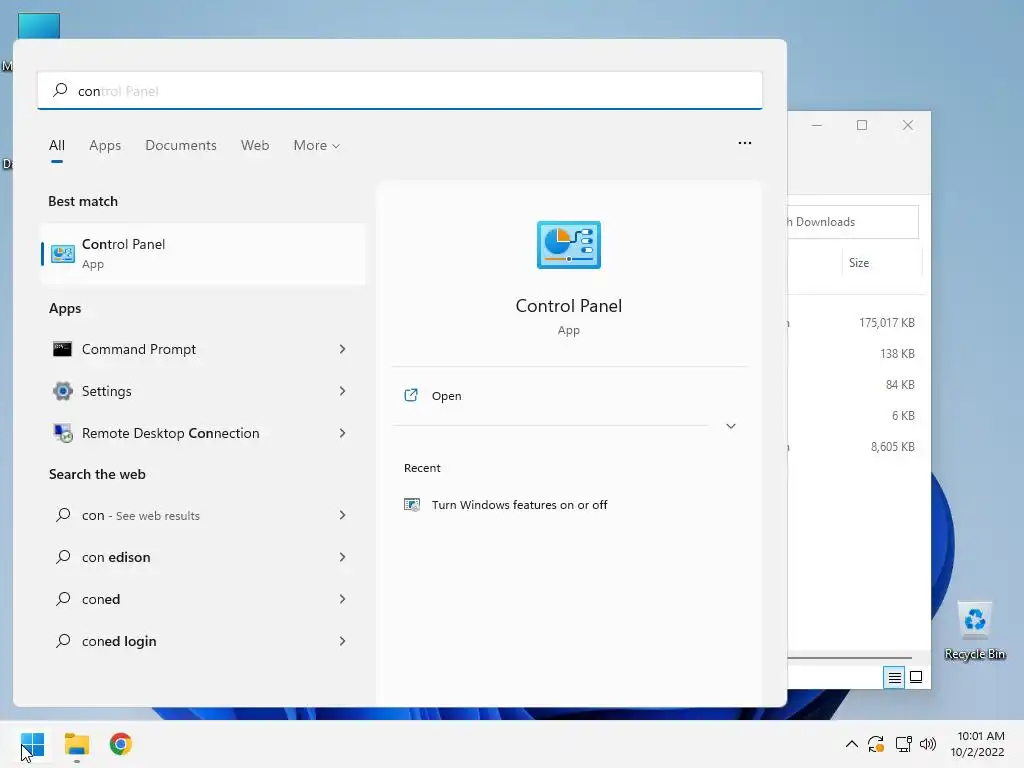This screenshot has width=1024, height=768.
Task: Click the 138 KB file size entry
Action: 897,353
